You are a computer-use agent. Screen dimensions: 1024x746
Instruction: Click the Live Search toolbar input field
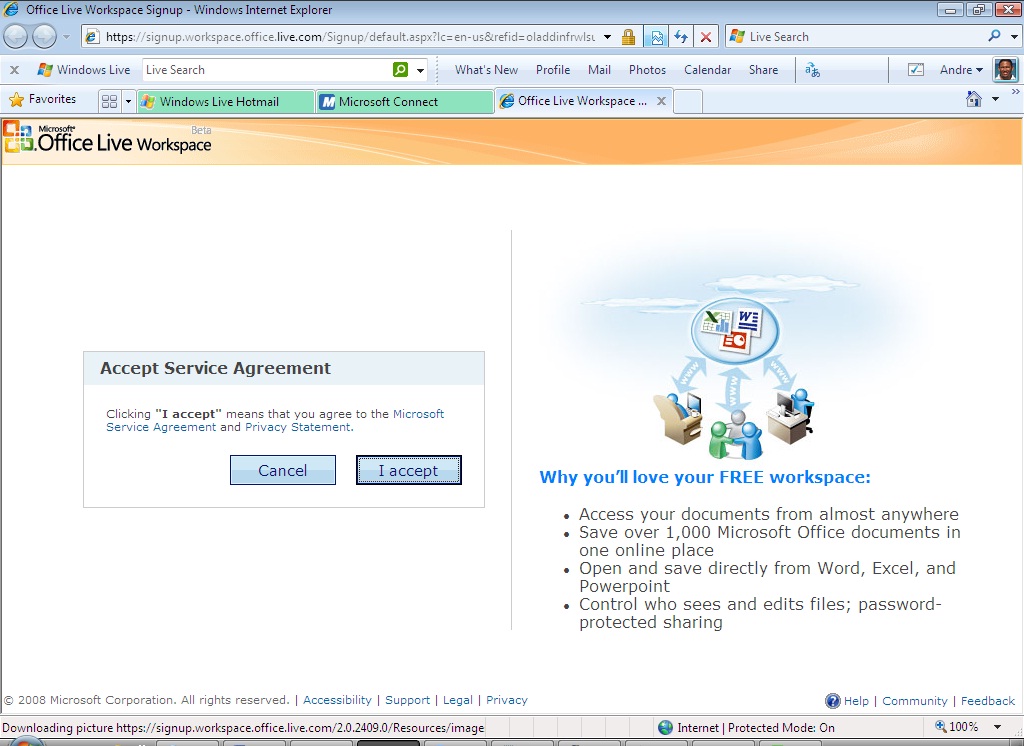tap(268, 70)
